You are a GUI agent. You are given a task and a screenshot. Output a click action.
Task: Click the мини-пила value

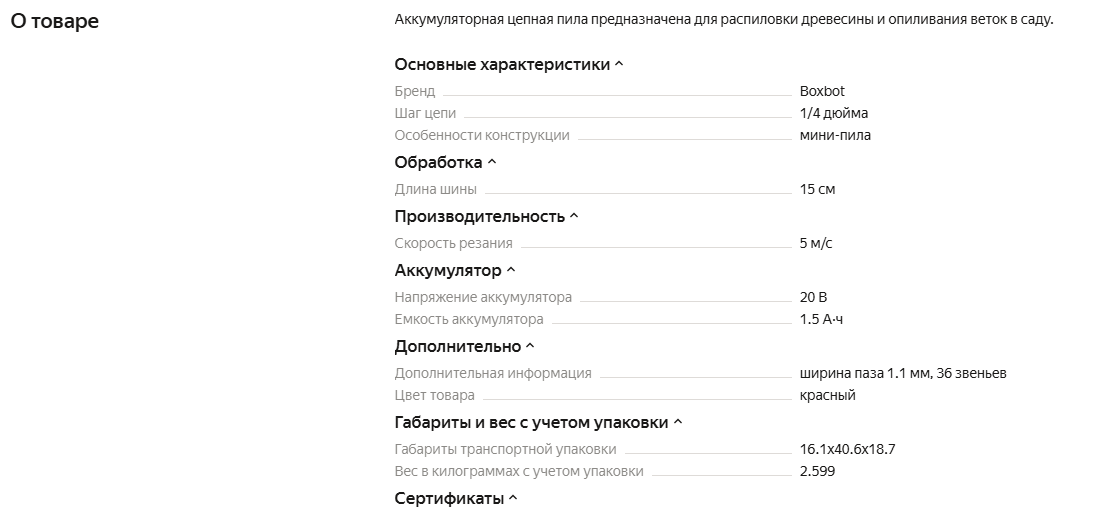click(x=835, y=135)
